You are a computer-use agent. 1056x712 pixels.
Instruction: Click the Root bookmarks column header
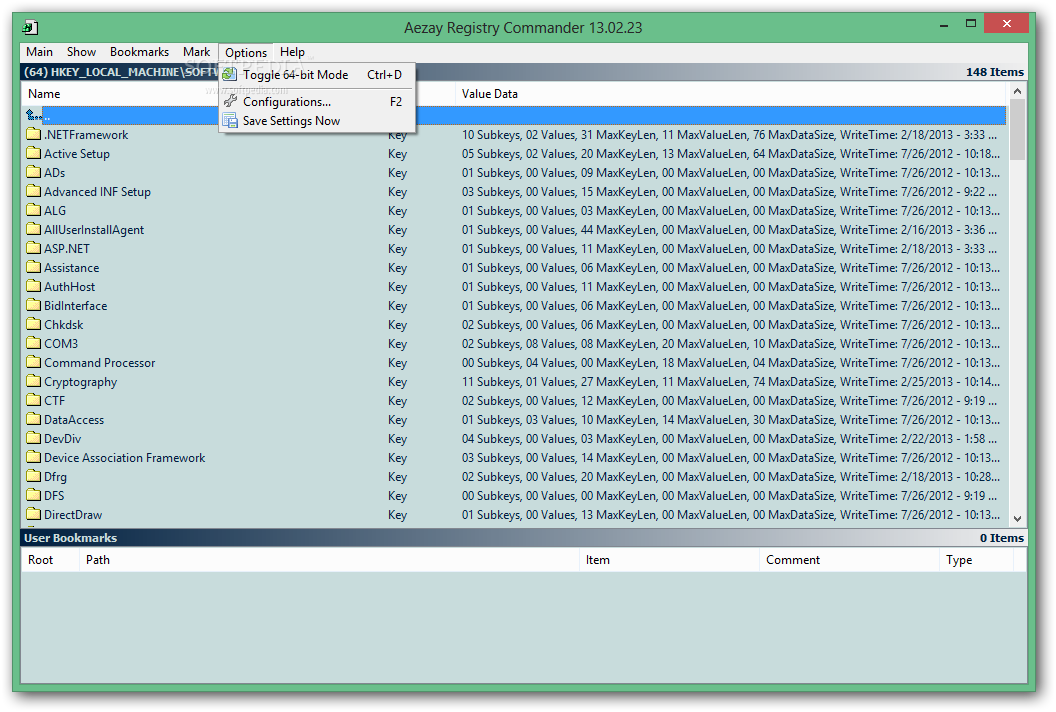(50, 560)
